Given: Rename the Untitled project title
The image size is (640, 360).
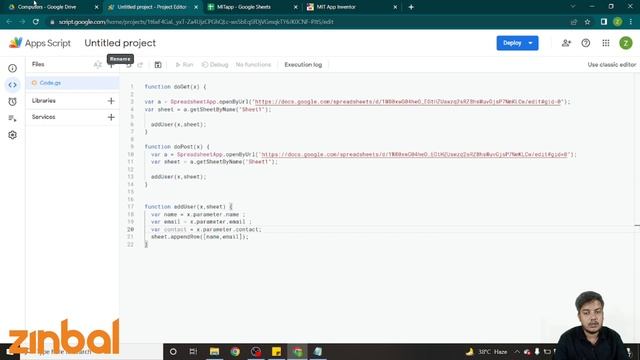Looking at the screenshot, I should 120,43.
